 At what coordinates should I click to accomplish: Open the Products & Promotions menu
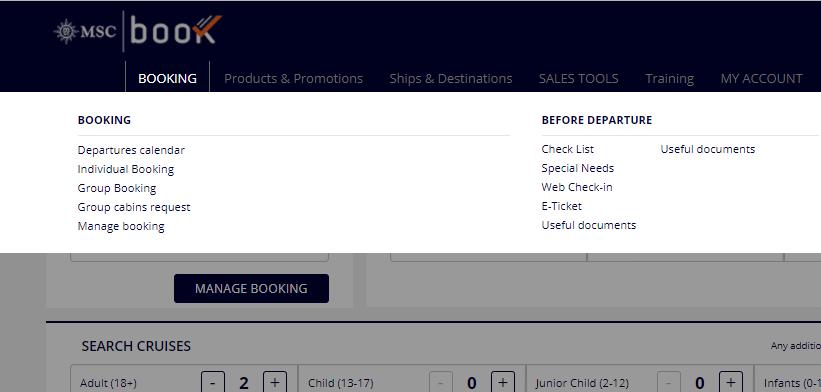tap(293, 79)
